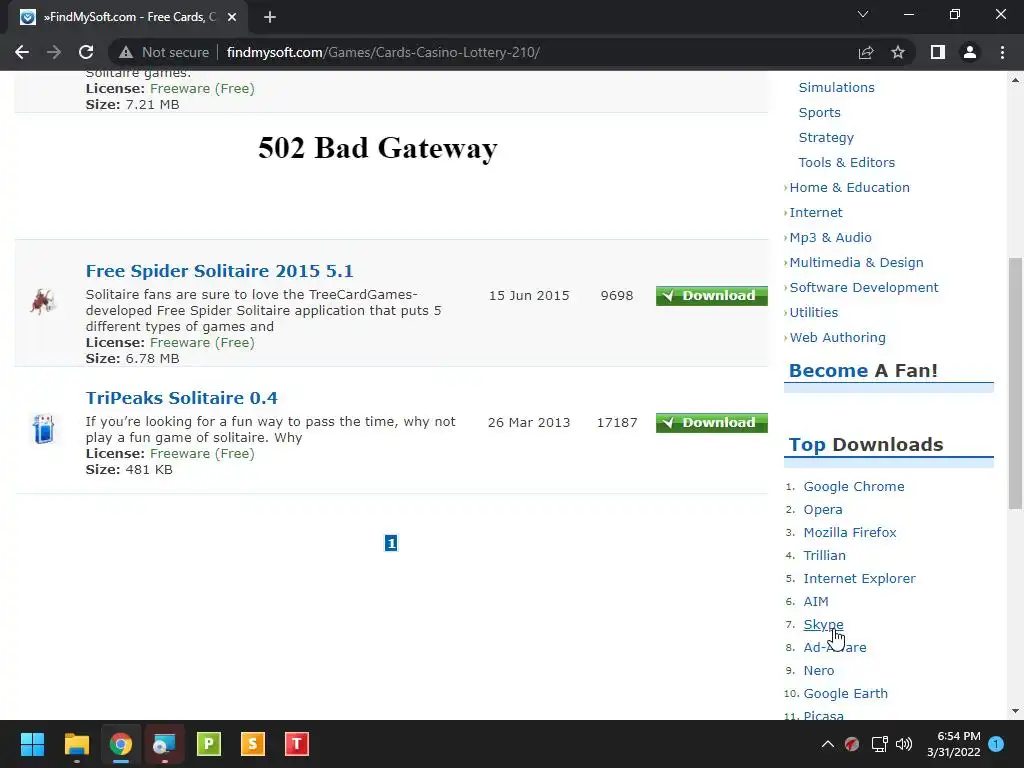Open Opera in Top Downloads

[823, 509]
